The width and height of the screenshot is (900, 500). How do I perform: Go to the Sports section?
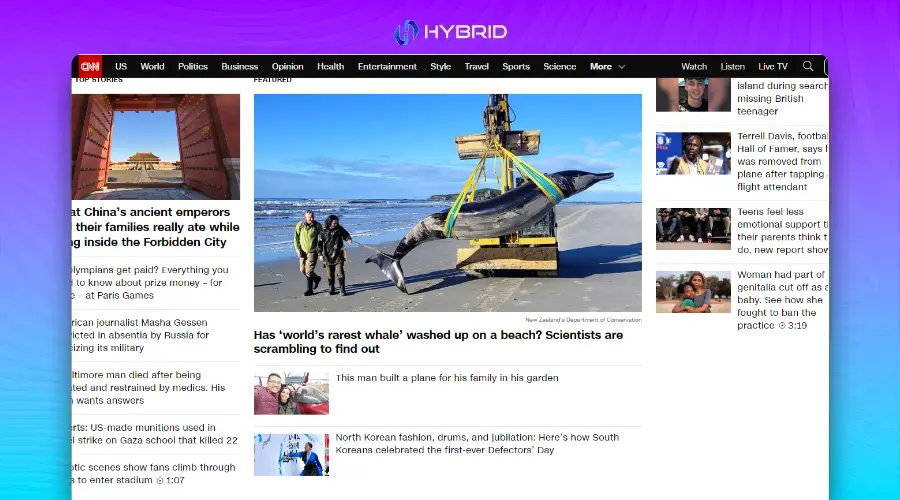pyautogui.click(x=516, y=67)
